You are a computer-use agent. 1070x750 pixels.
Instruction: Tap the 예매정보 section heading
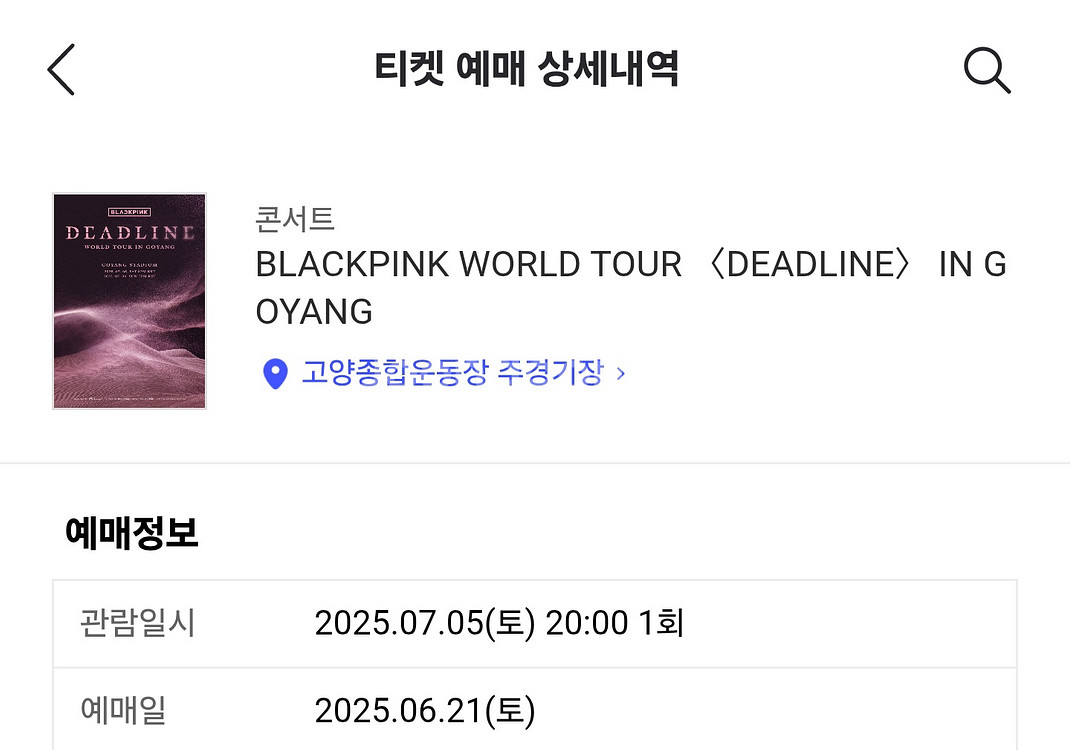click(x=131, y=533)
